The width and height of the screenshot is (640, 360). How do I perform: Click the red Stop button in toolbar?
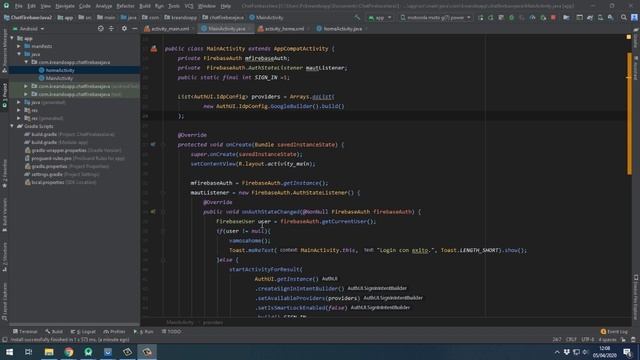click(553, 18)
